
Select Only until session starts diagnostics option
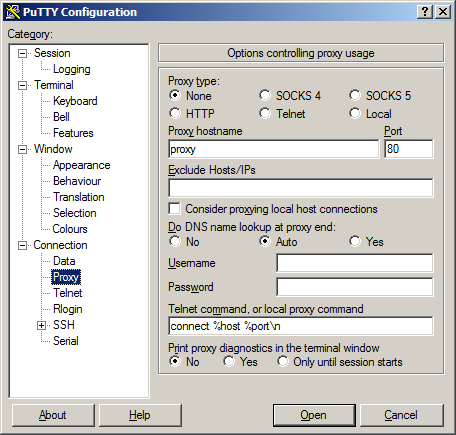click(283, 361)
